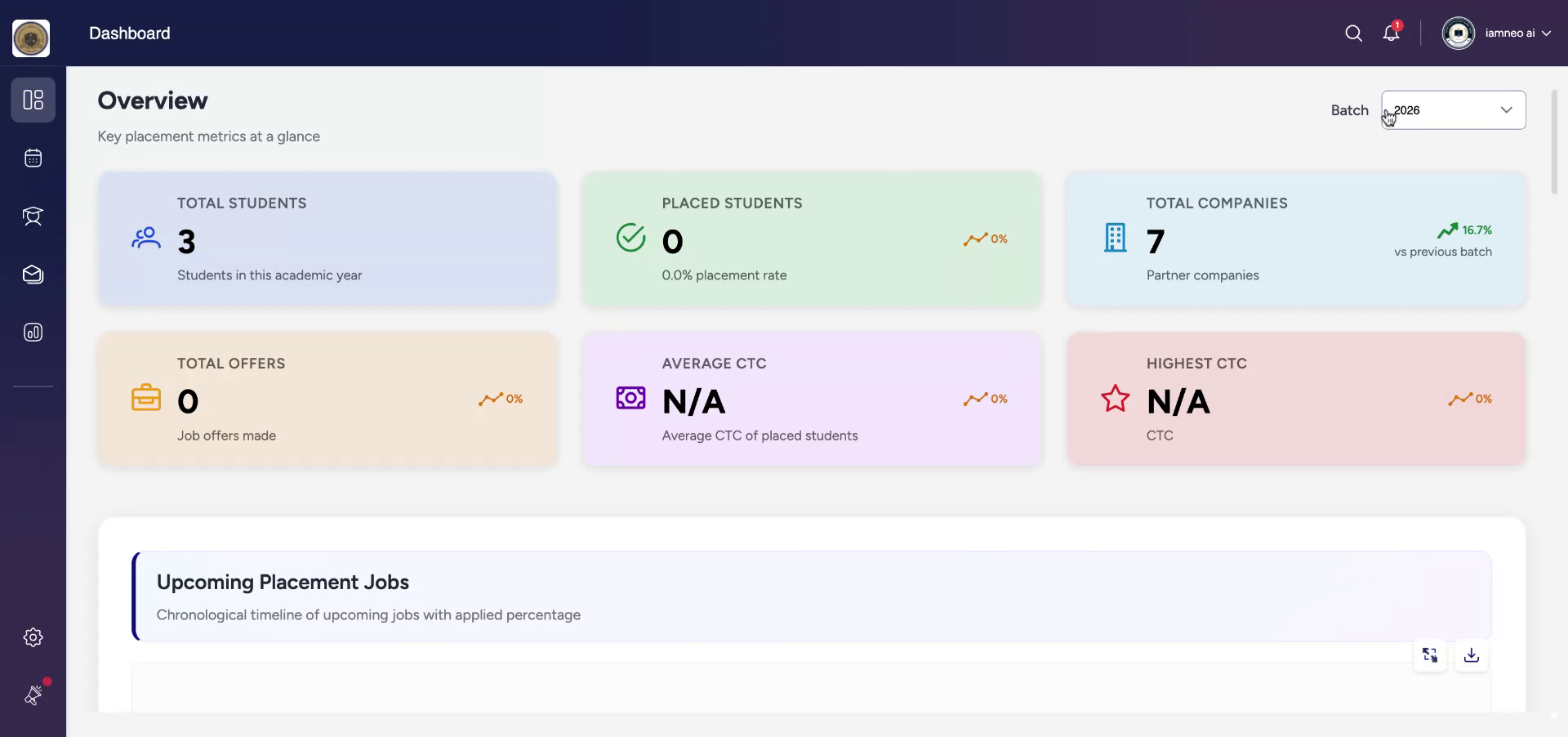View analytics via the chart sidebar icon
Viewport: 1568px width, 737px height.
click(33, 332)
